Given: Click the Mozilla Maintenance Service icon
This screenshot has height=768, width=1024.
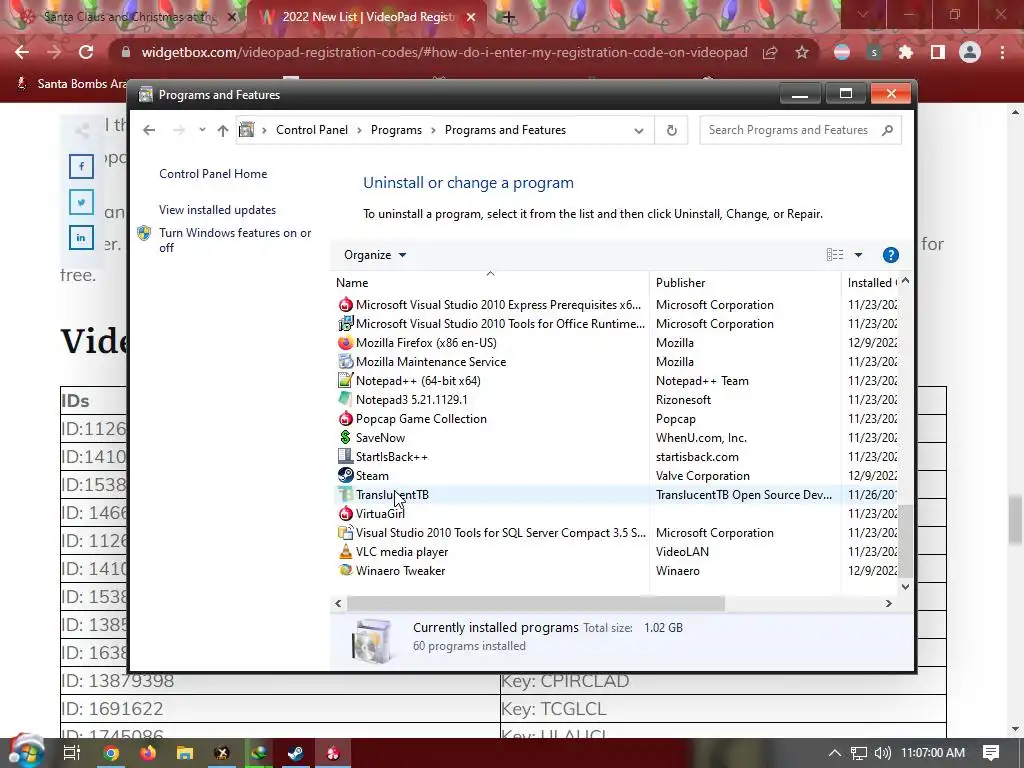Looking at the screenshot, I should click(345, 362).
